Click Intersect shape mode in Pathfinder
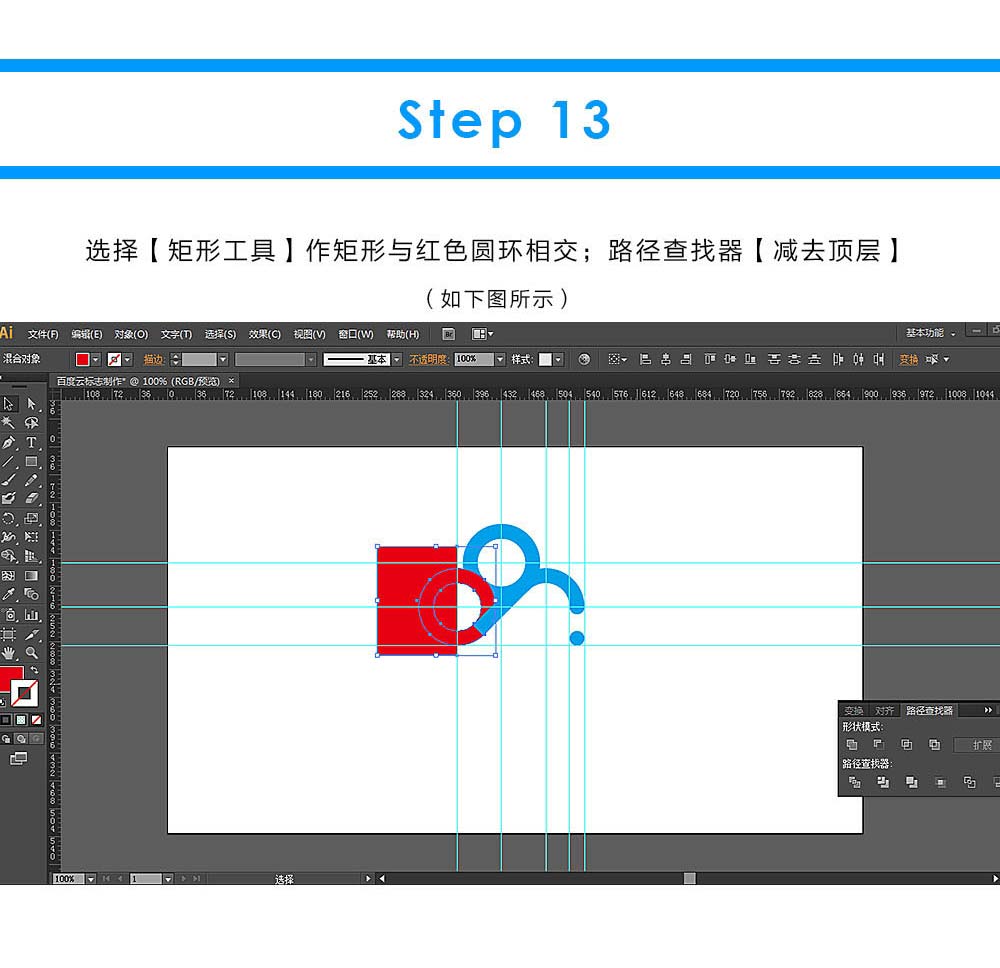This screenshot has height=968, width=1000. coord(906,744)
